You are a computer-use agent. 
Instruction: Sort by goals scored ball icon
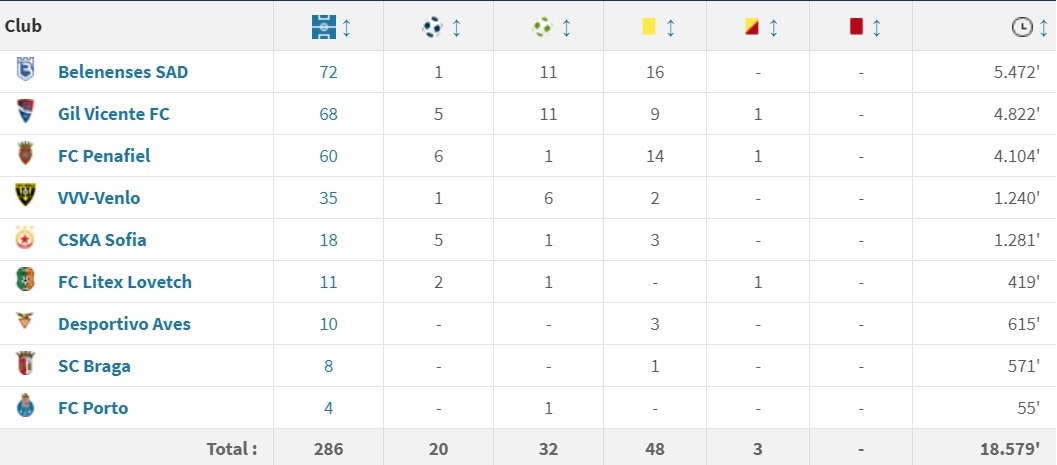coord(432,28)
